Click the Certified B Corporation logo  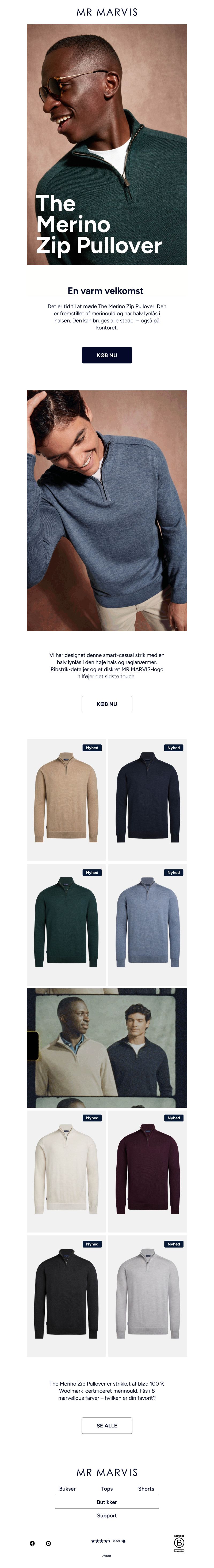pos(179,1543)
